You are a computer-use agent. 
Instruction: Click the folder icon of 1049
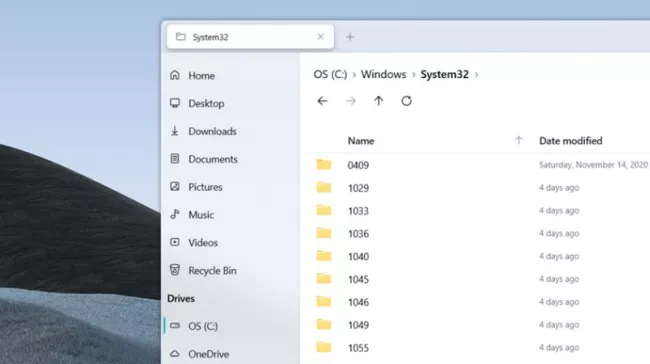[324, 324]
